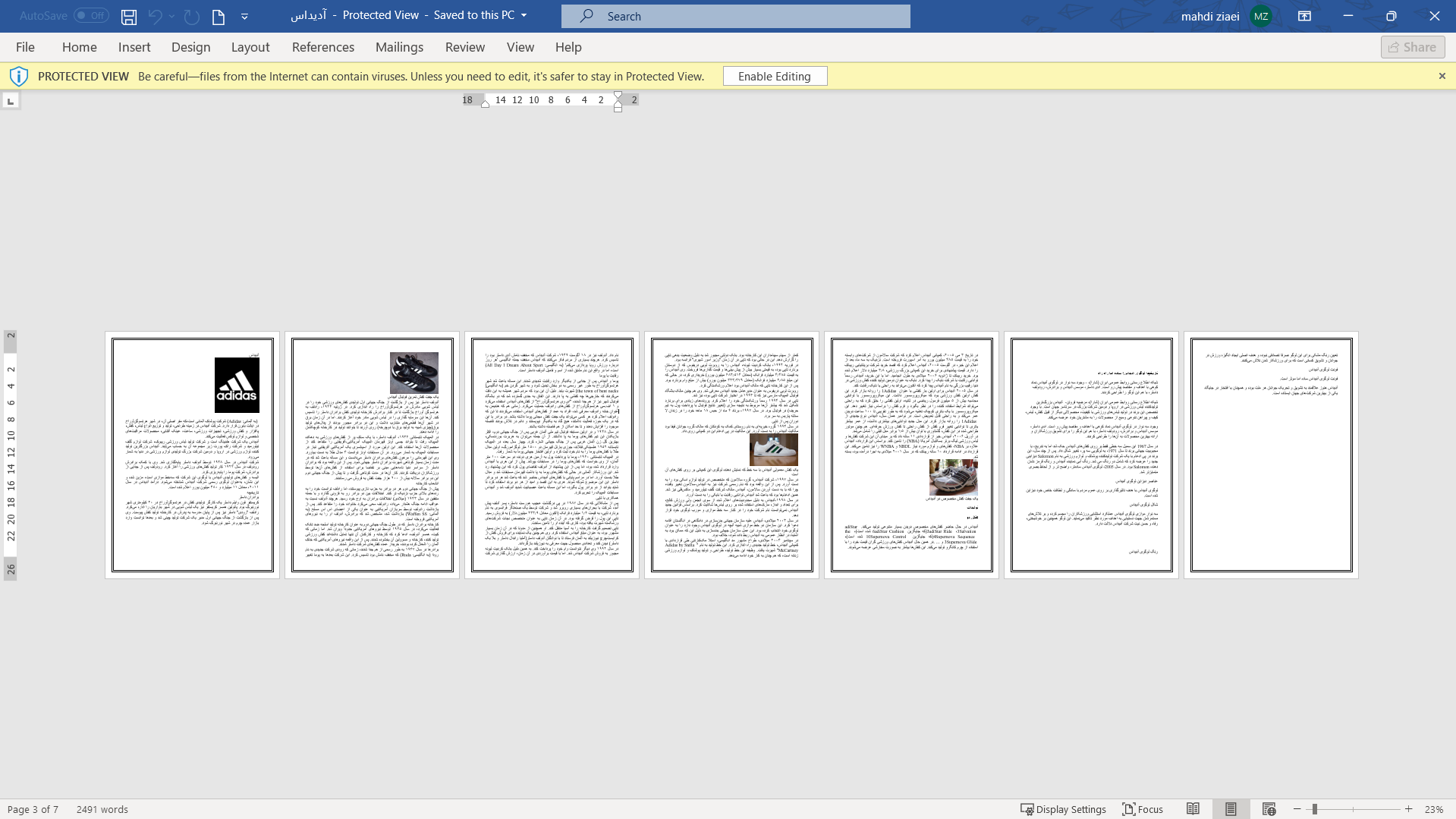Image resolution: width=1456 pixels, height=819 pixels.
Task: Click the New document icon
Action: pos(219,16)
